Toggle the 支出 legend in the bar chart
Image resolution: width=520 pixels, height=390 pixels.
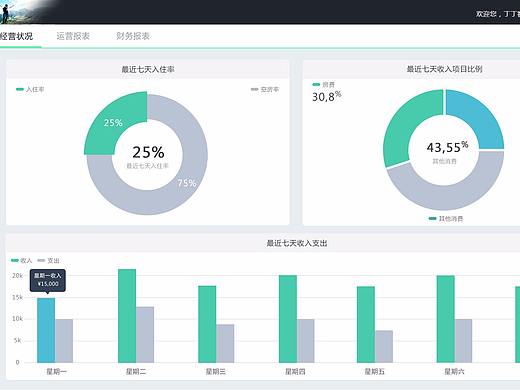pyautogui.click(x=49, y=260)
